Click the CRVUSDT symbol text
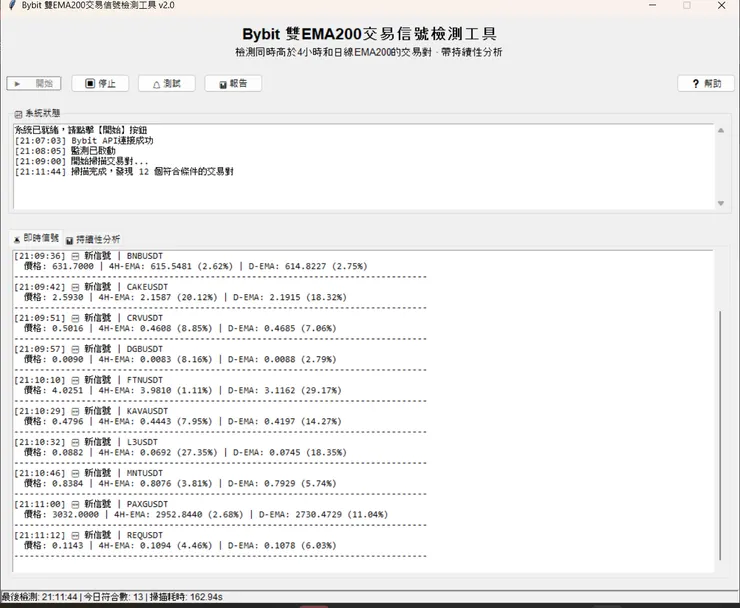 (x=144, y=318)
